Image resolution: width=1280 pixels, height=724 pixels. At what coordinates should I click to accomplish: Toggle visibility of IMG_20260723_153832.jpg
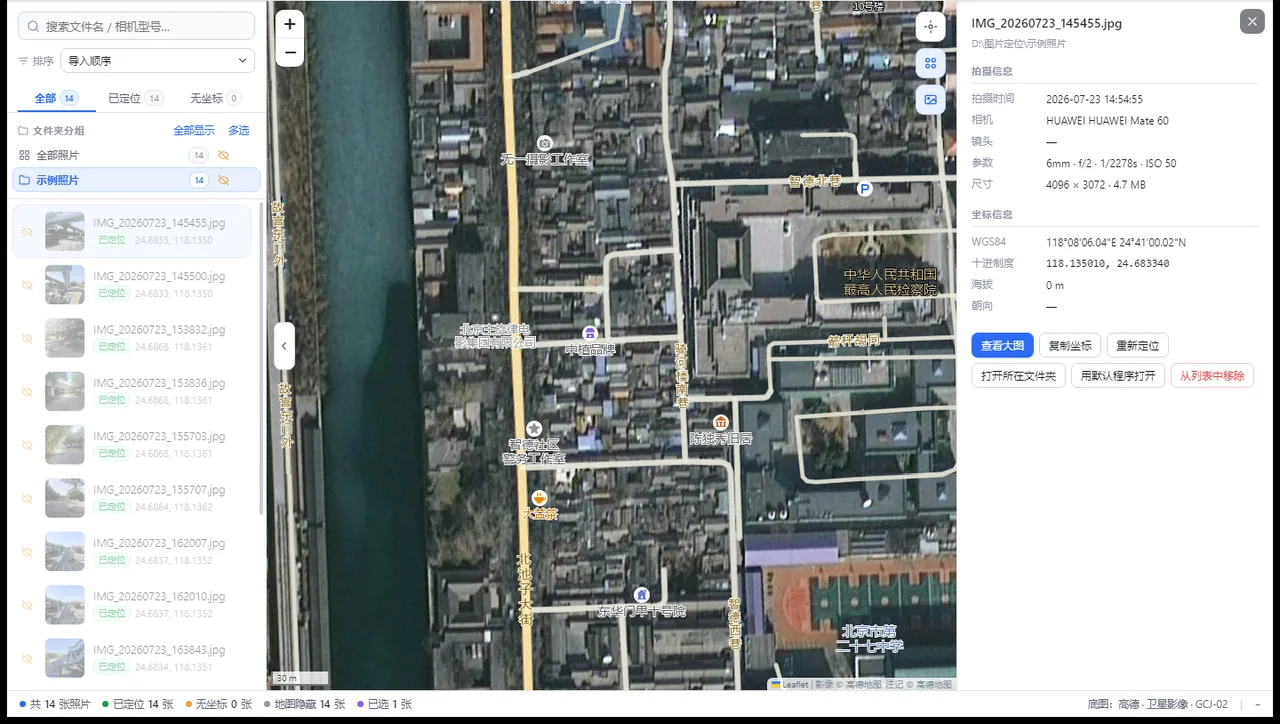27,339
